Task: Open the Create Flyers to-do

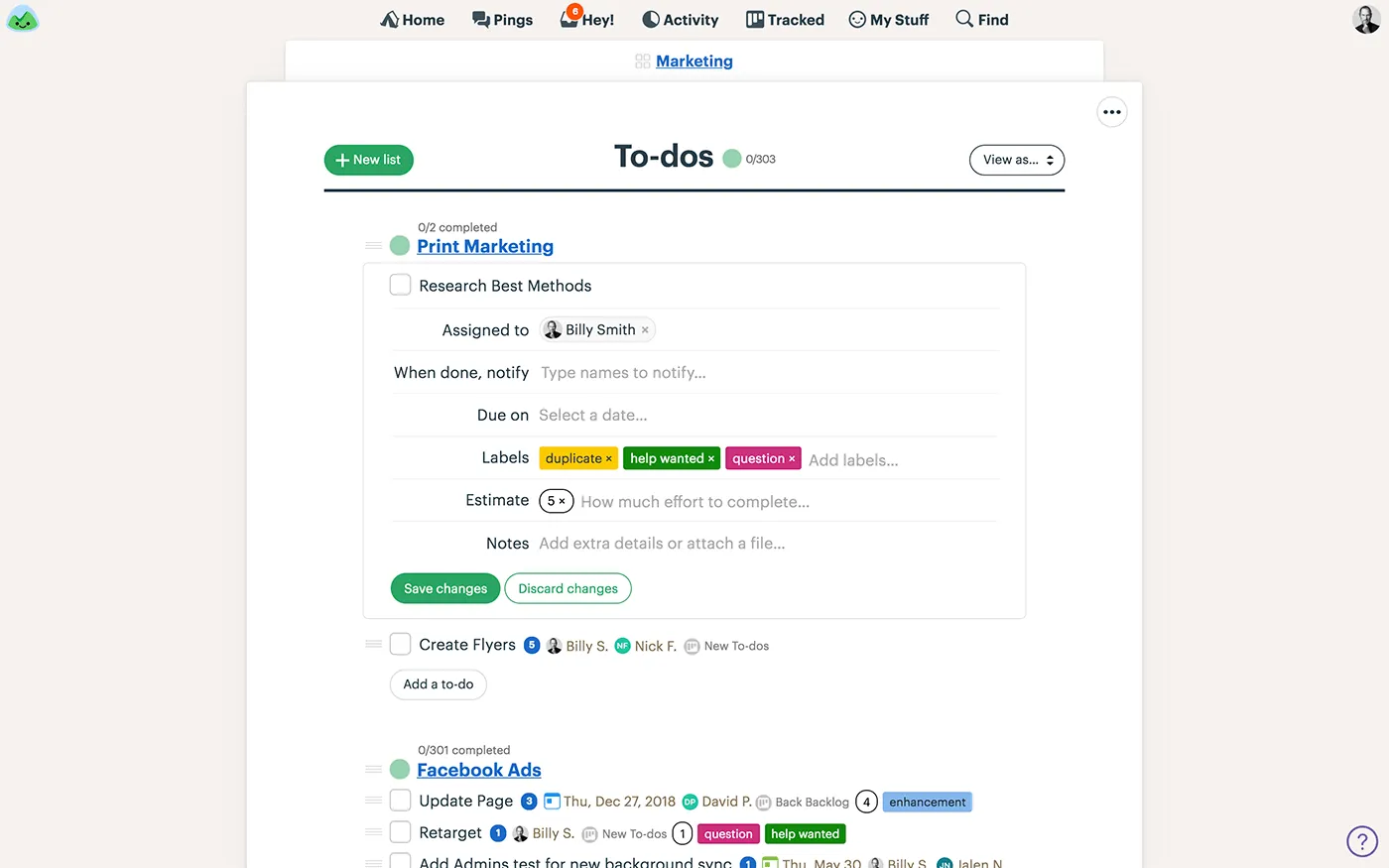Action: click(467, 645)
